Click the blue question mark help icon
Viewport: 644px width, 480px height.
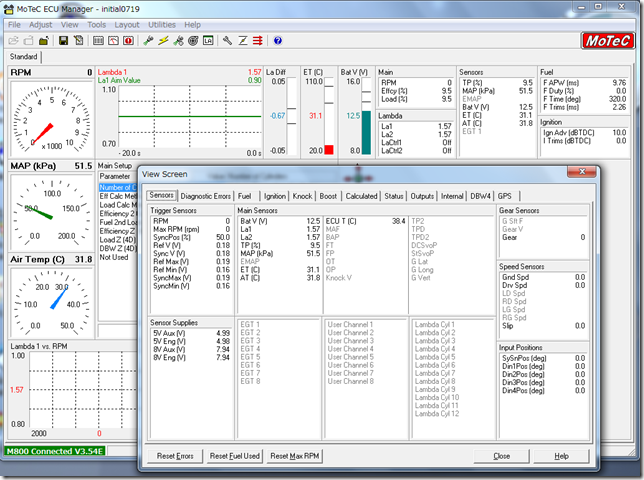coord(278,41)
